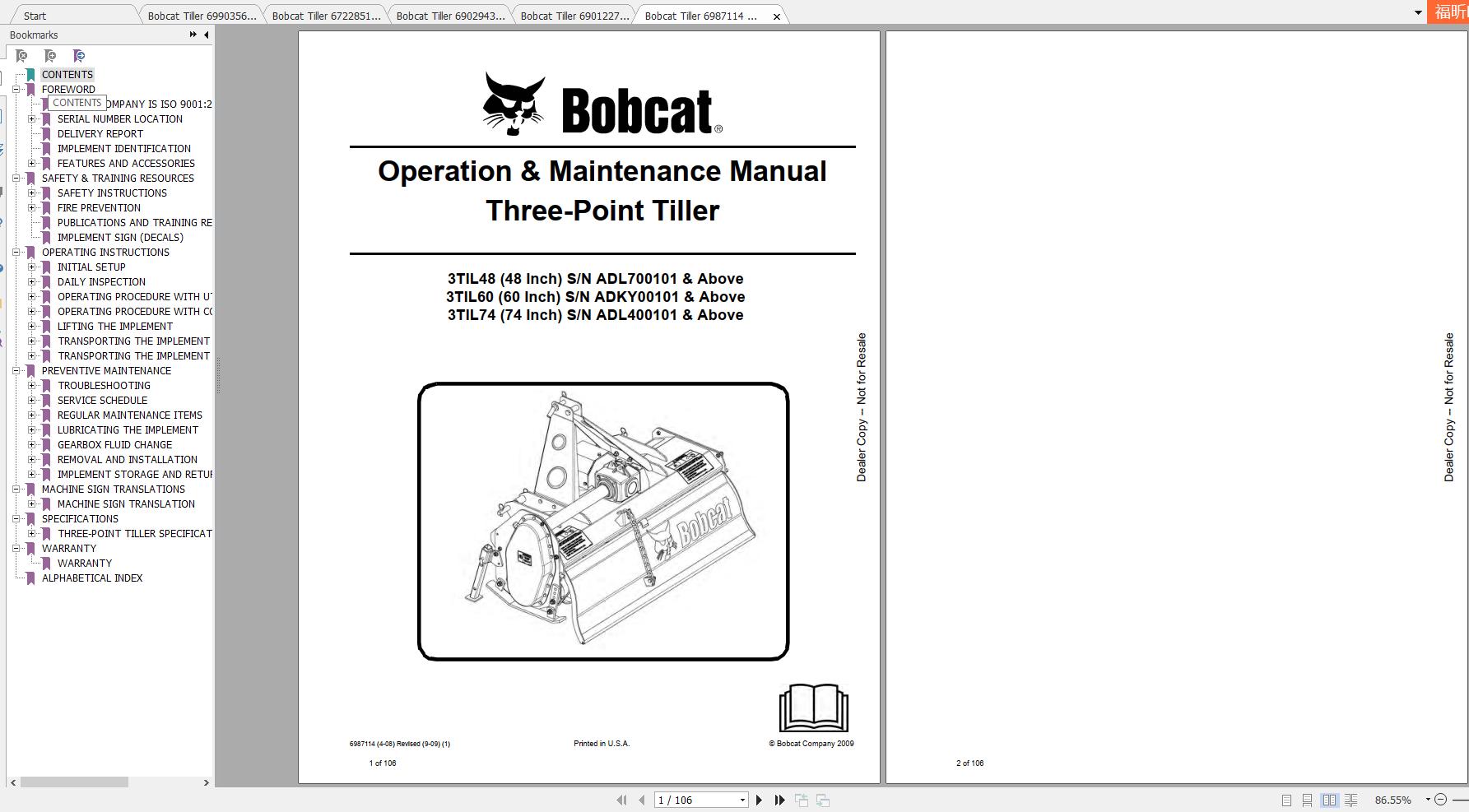Image resolution: width=1469 pixels, height=812 pixels.
Task: Go to the next page with the arrow button
Action: (759, 799)
